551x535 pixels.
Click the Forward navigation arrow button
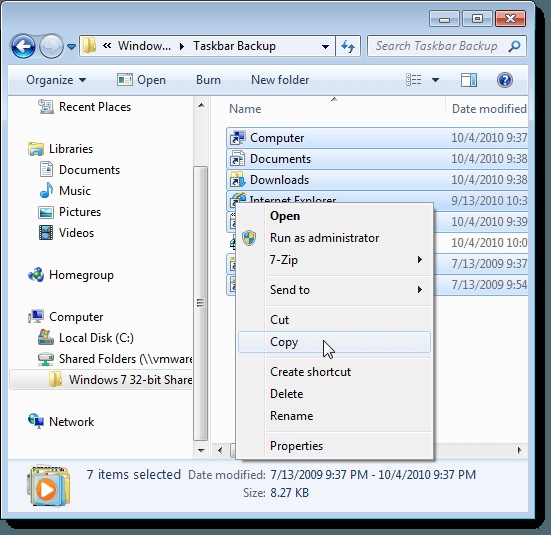click(51, 46)
